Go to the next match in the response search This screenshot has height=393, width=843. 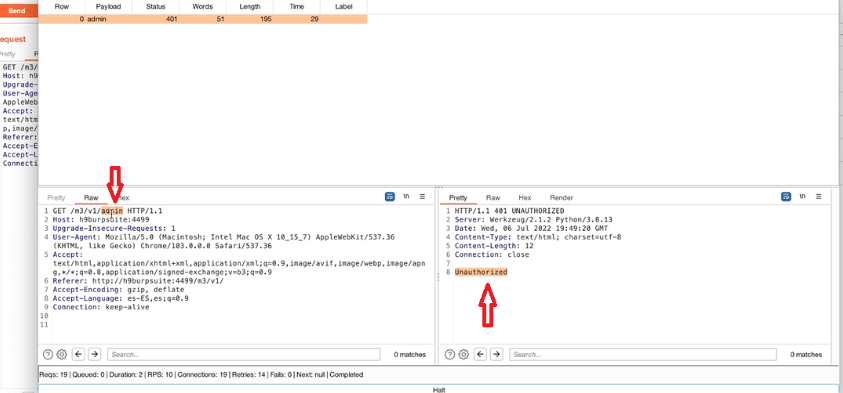(x=497, y=354)
